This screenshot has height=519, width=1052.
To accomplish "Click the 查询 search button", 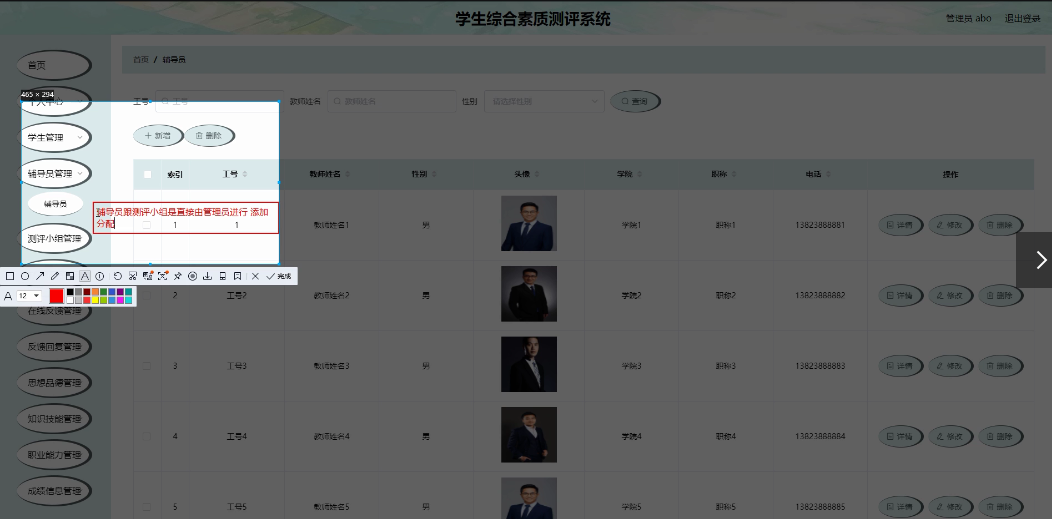I will pos(635,101).
